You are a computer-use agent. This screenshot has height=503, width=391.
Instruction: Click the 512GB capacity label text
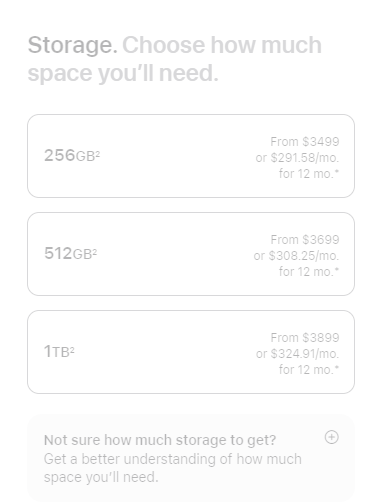[70, 253]
